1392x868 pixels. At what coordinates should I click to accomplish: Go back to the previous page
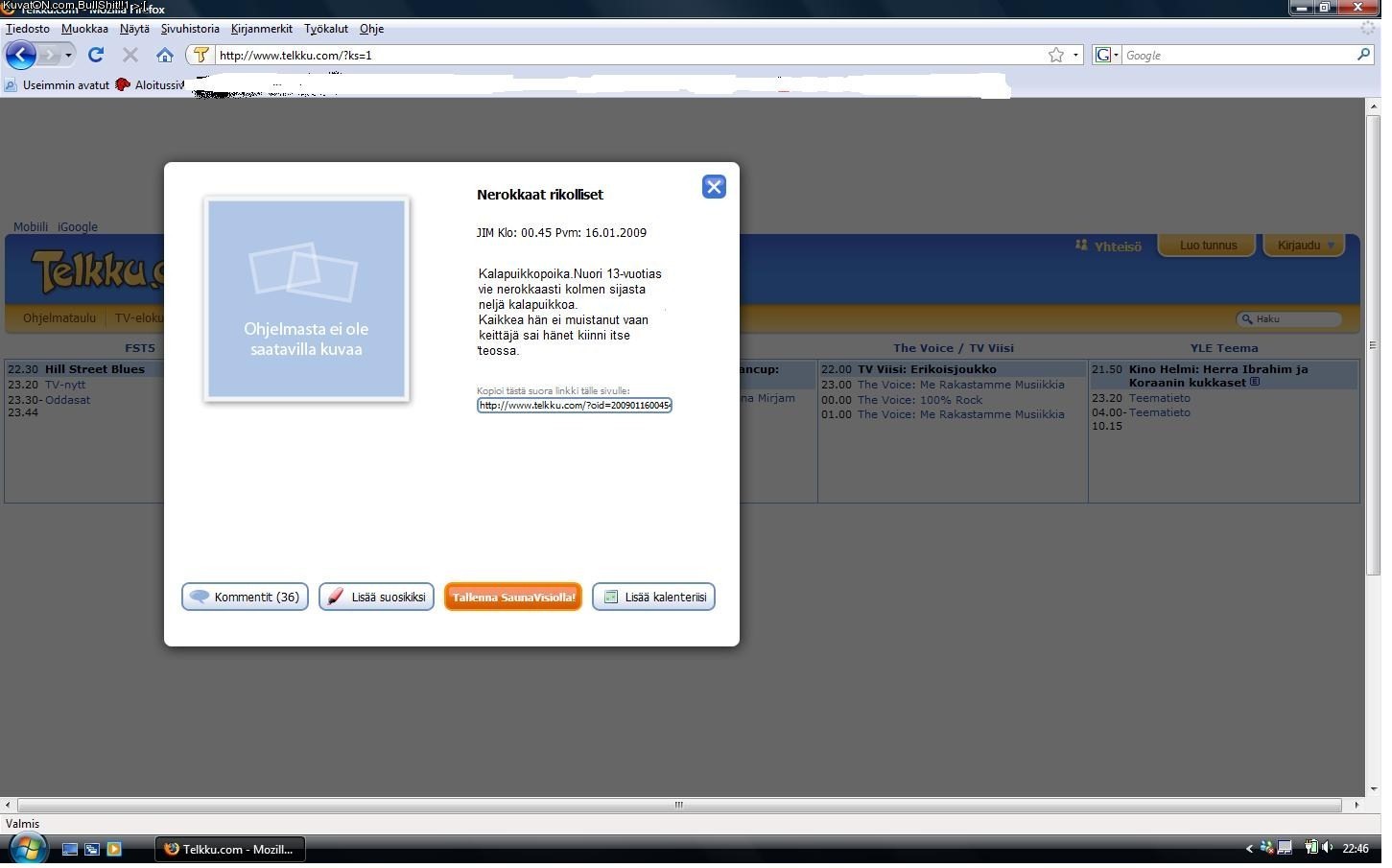coord(21,55)
